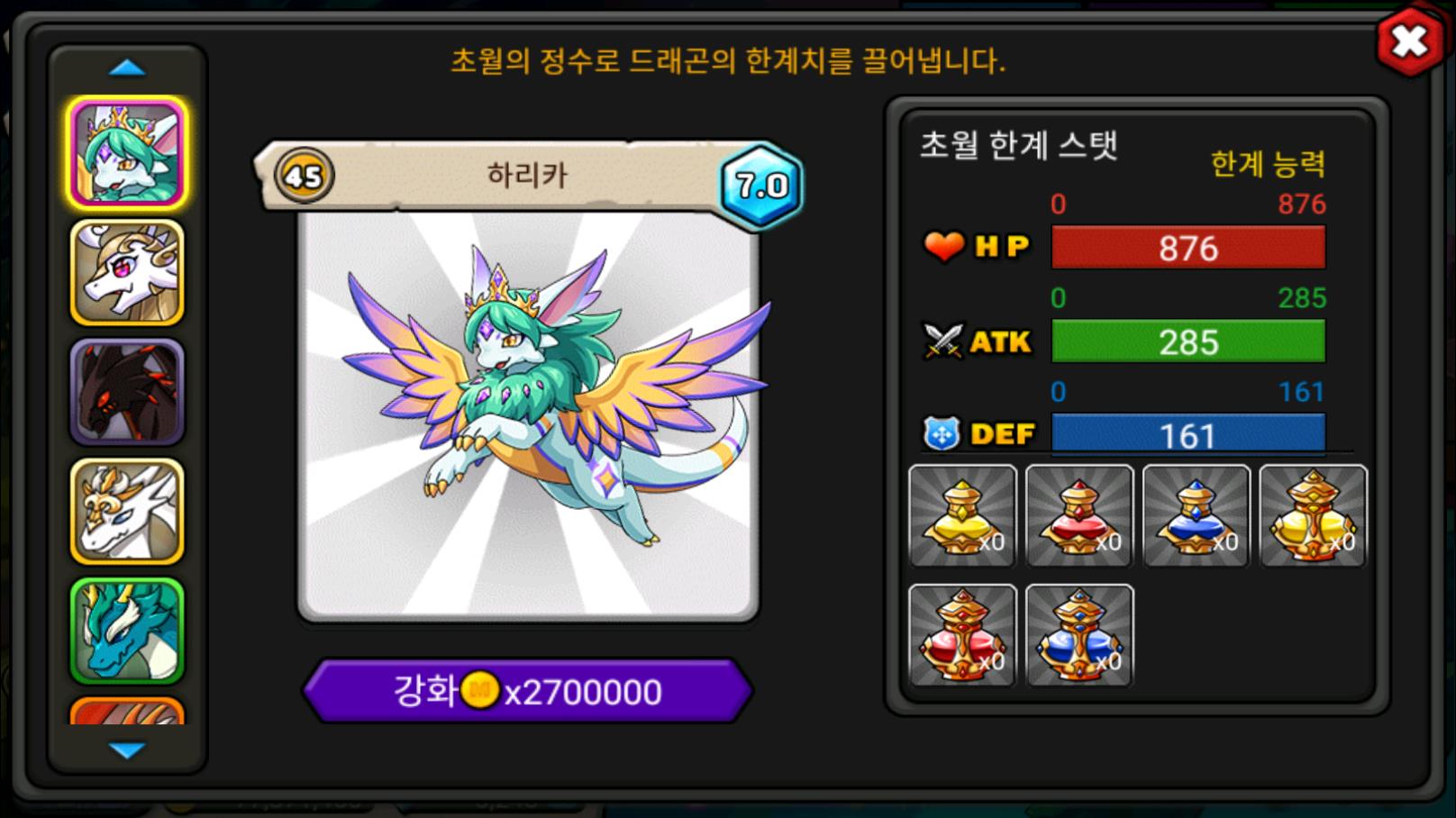Image resolution: width=1456 pixels, height=818 pixels.
Task: Use the large red essence potion
Action: (962, 635)
